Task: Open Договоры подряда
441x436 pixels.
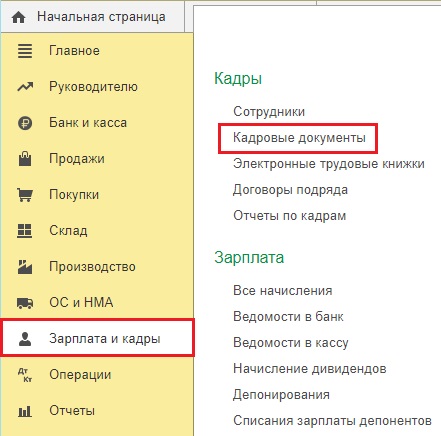Action: (290, 190)
